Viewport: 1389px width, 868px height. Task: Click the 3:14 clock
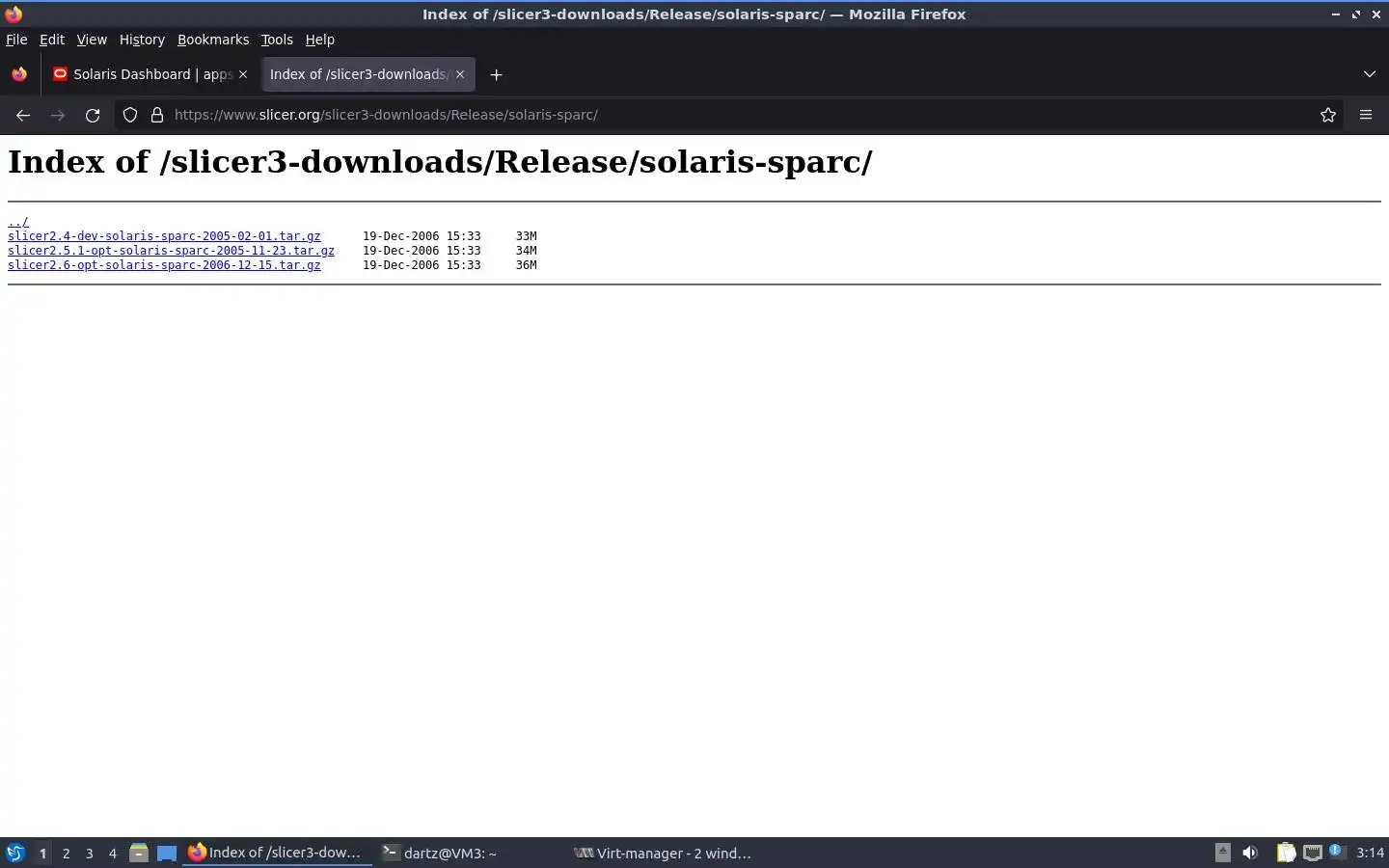tap(1370, 853)
